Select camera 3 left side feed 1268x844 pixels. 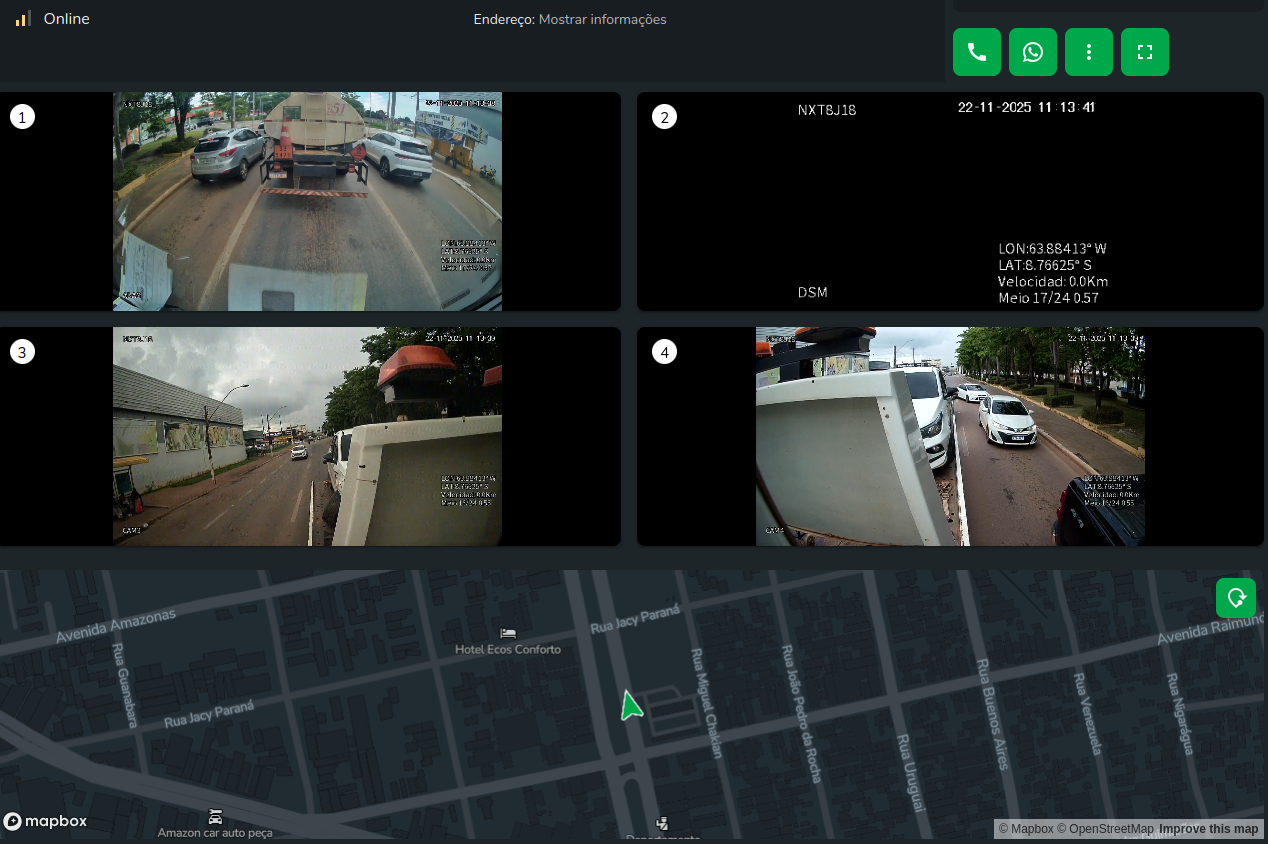click(307, 437)
